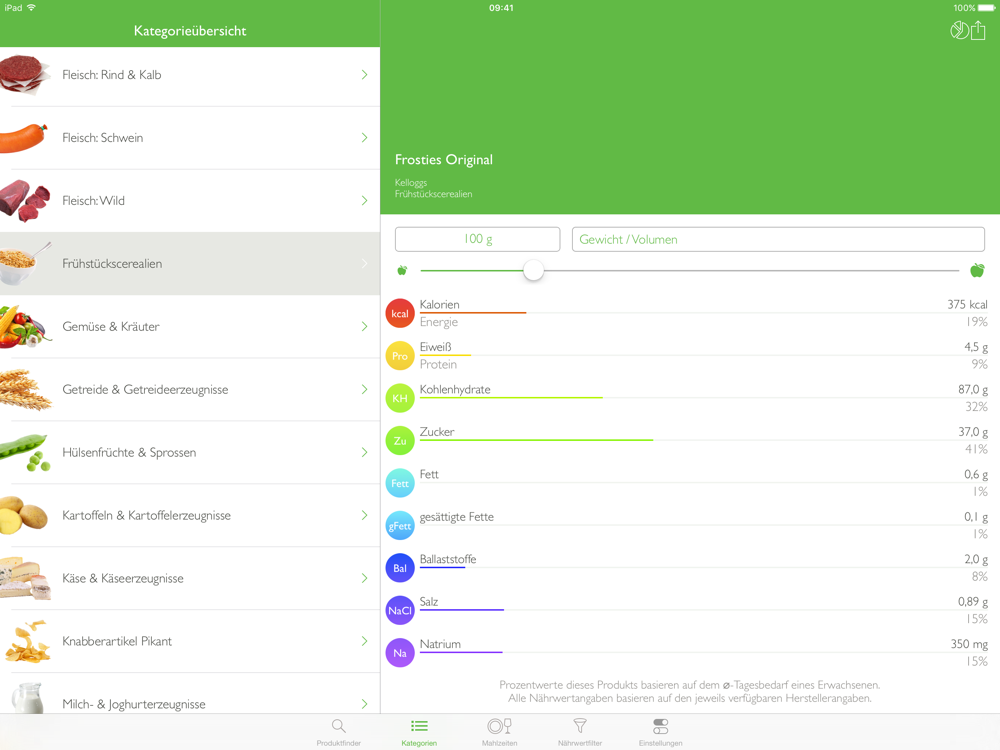This screenshot has width=1000, height=750.
Task: Tap the red kcal Kalorien icon
Action: [x=400, y=313]
